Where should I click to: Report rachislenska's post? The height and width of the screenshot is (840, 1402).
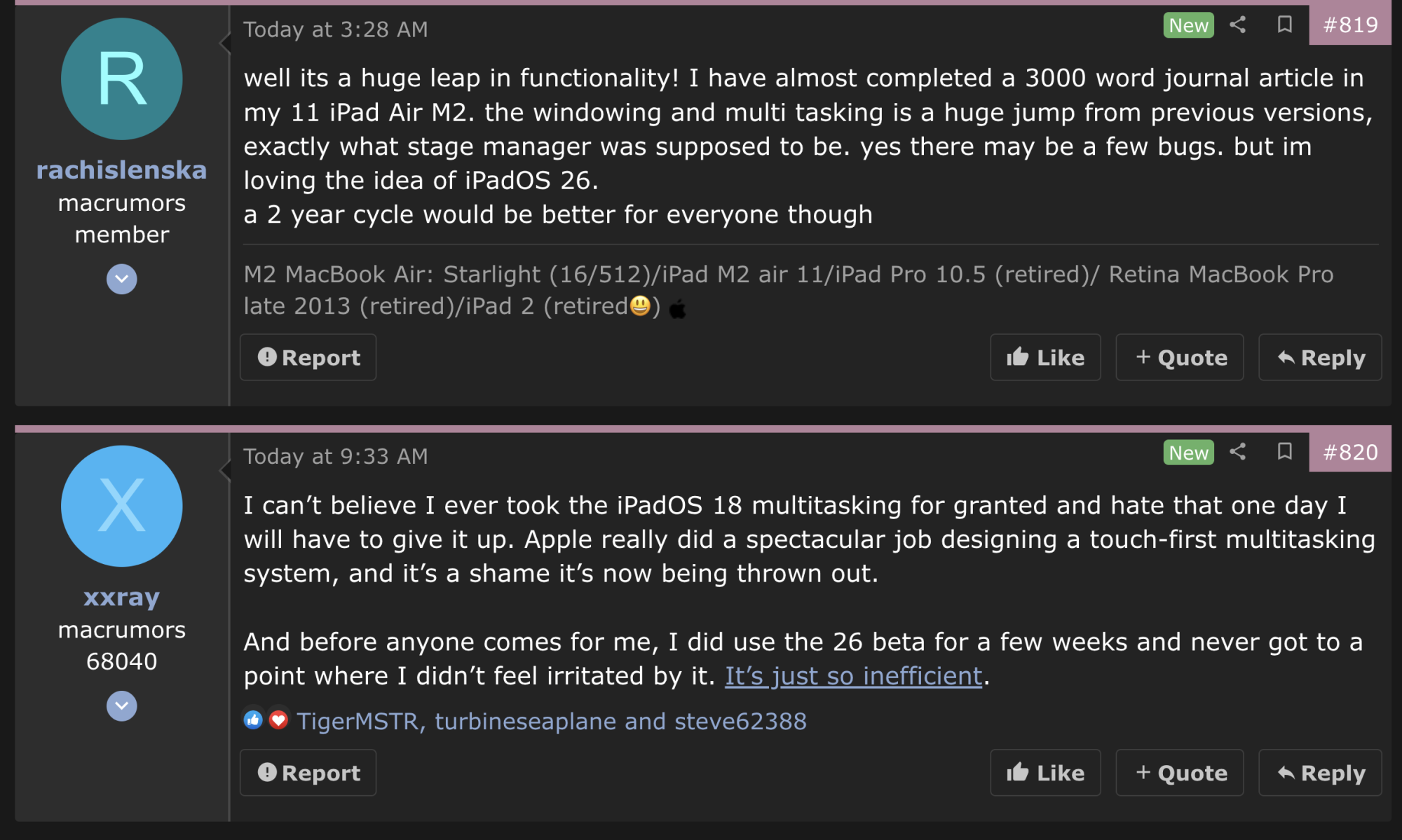pyautogui.click(x=308, y=357)
